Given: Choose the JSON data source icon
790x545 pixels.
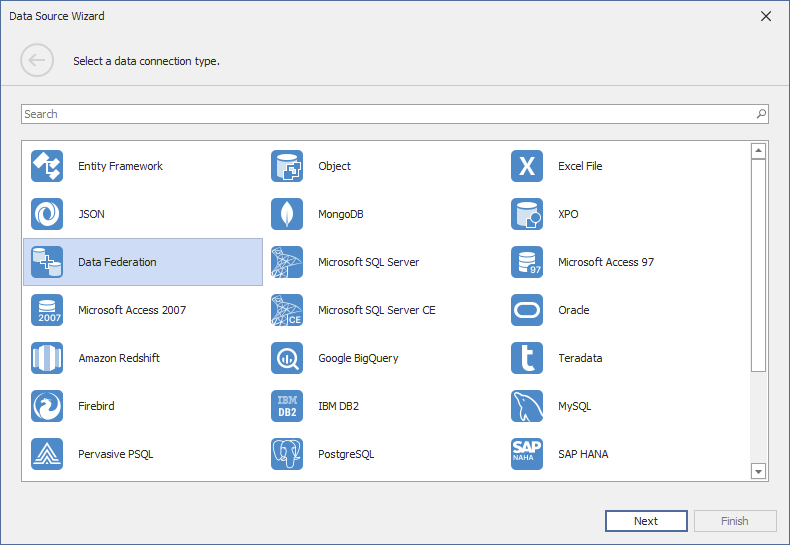Looking at the screenshot, I should (x=47, y=214).
